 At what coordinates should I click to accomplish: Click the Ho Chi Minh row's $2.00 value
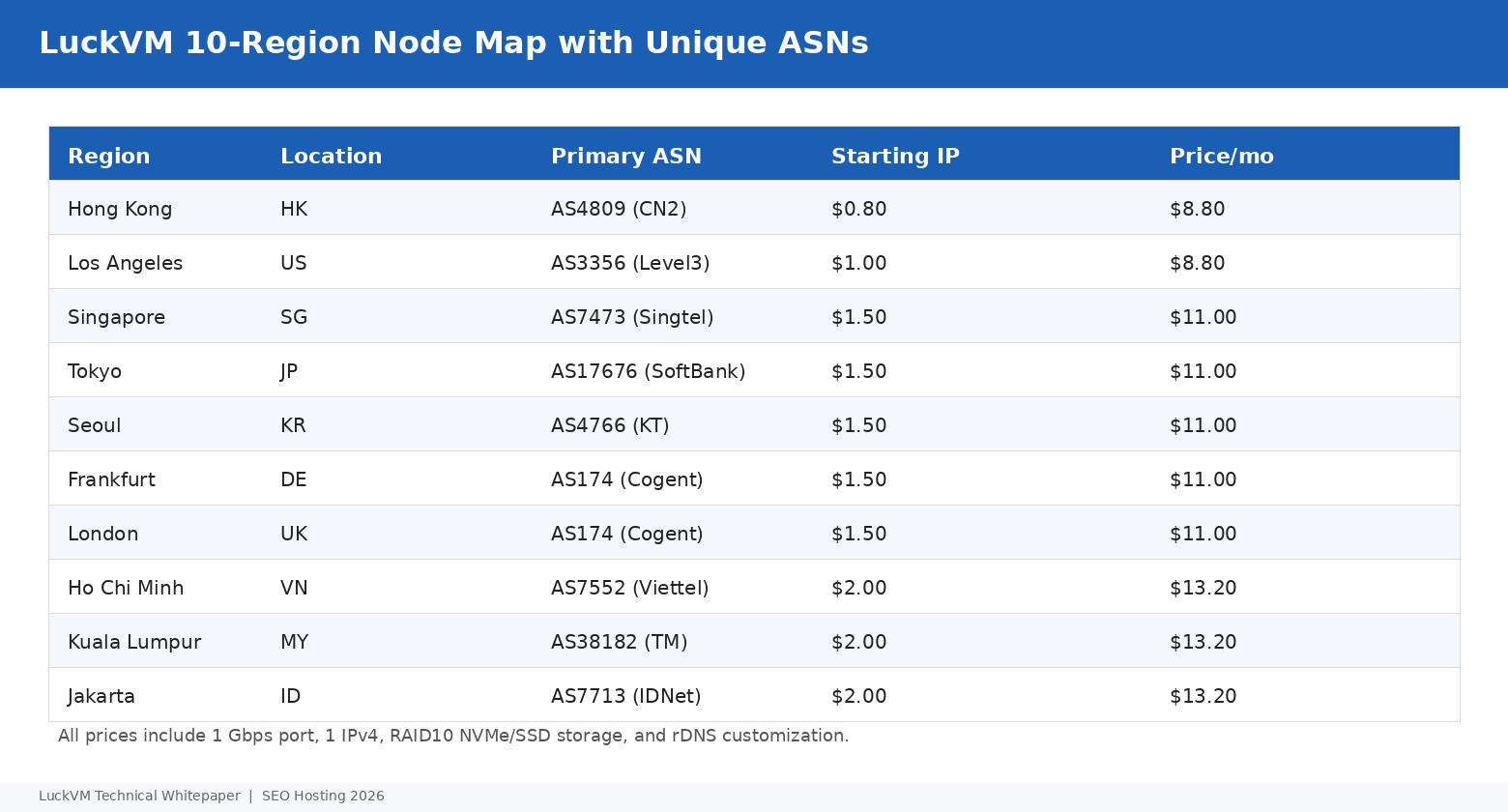click(x=859, y=588)
